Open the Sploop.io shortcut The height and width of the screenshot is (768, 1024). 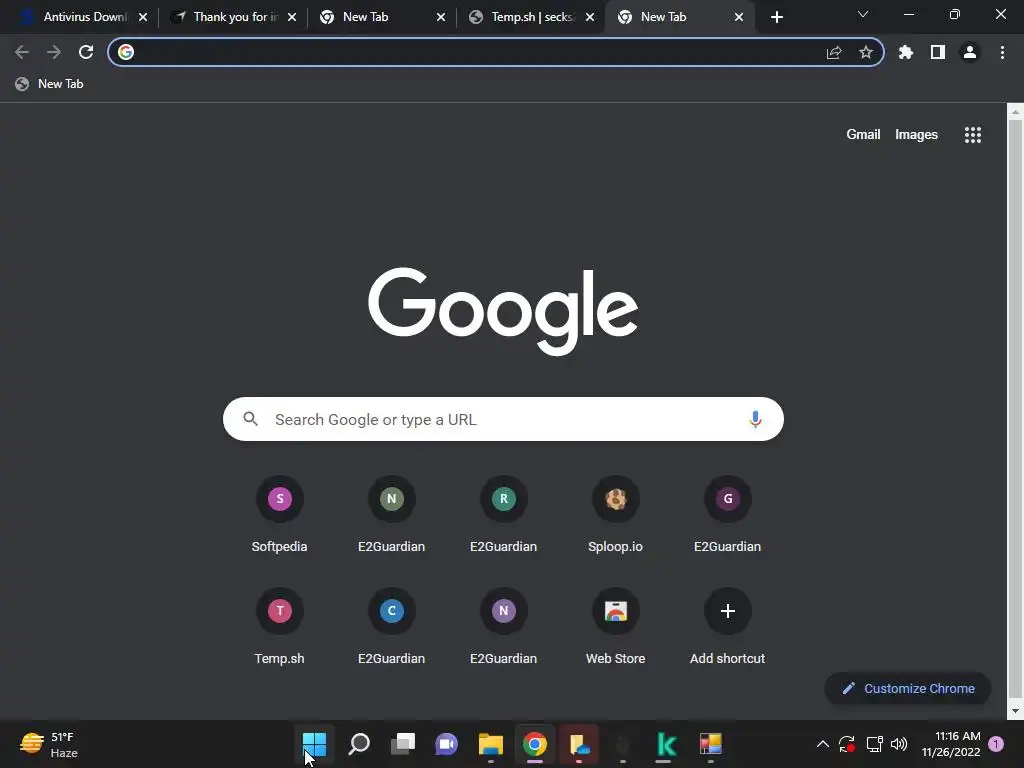[x=615, y=515]
